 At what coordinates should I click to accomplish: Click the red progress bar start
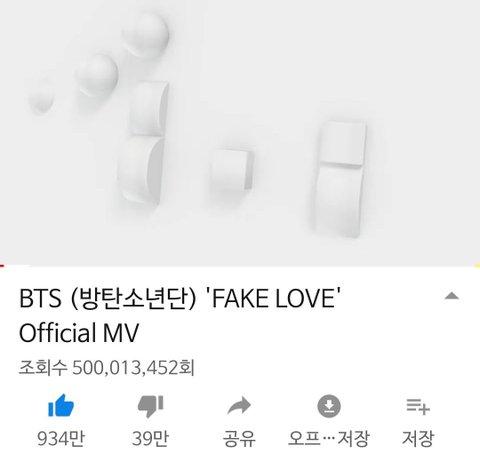[2, 266]
